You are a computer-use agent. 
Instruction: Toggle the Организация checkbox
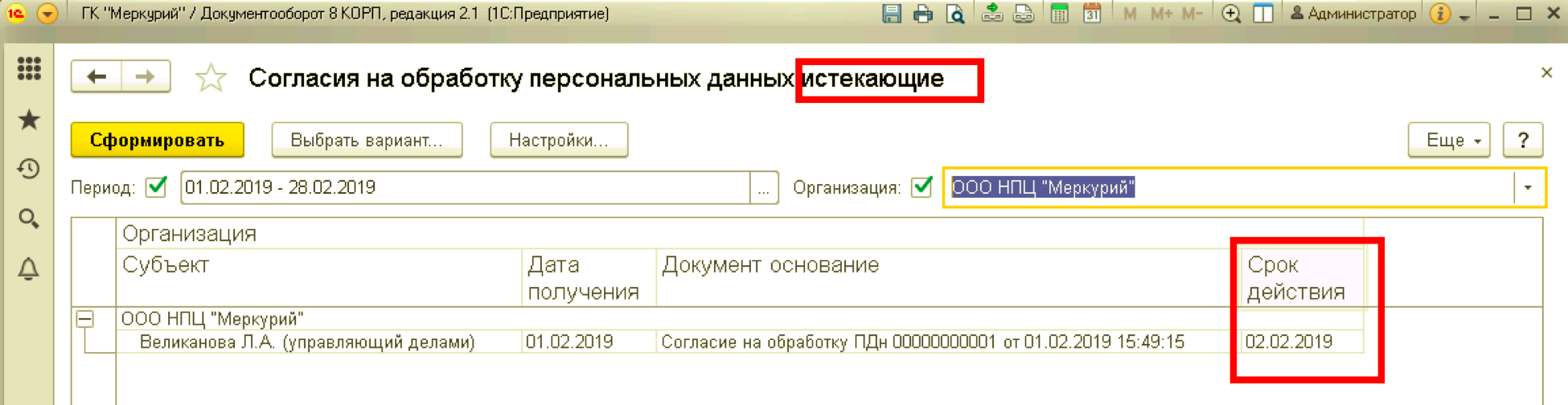[x=922, y=187]
